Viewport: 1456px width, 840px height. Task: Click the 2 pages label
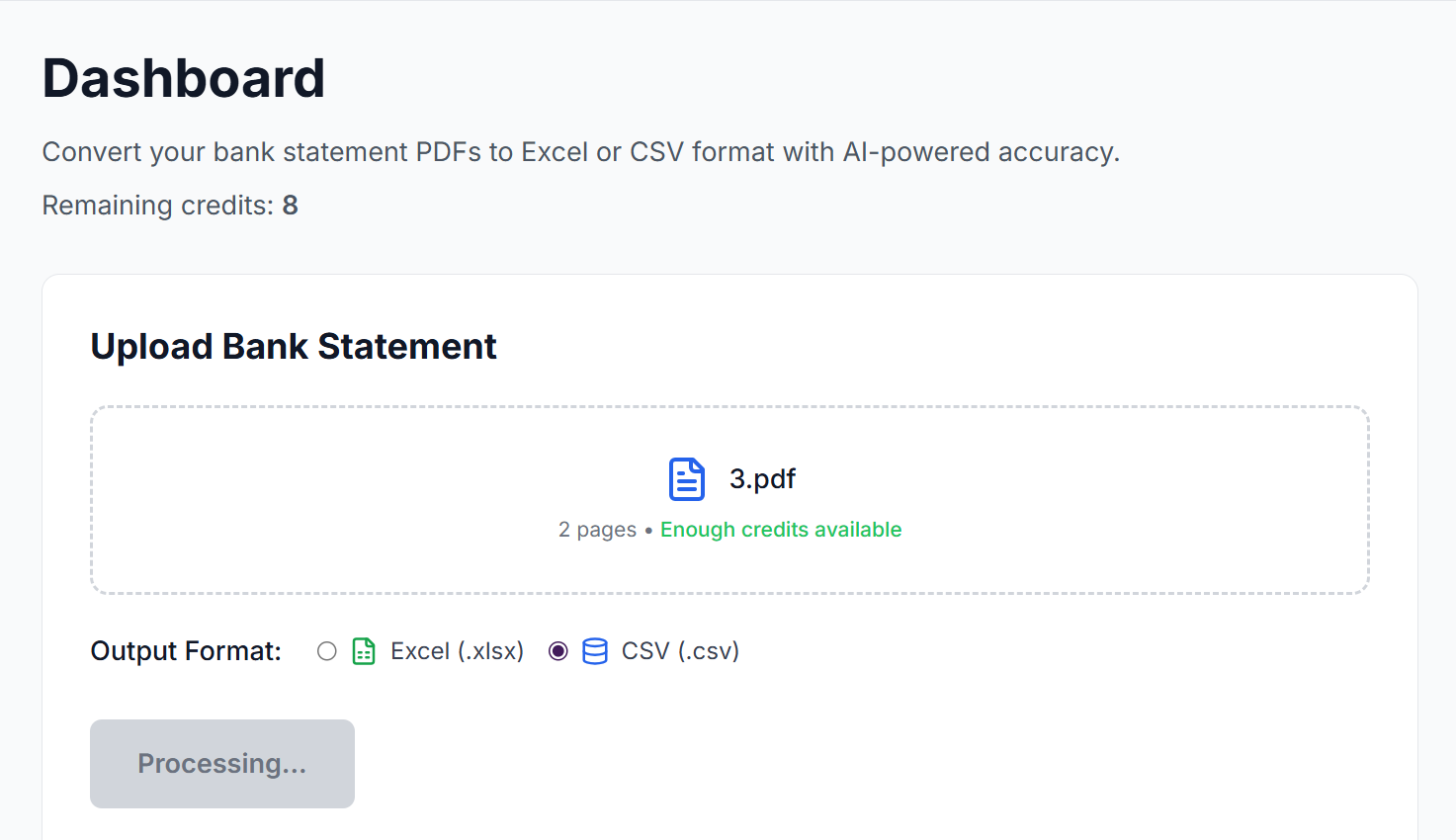[x=597, y=530]
